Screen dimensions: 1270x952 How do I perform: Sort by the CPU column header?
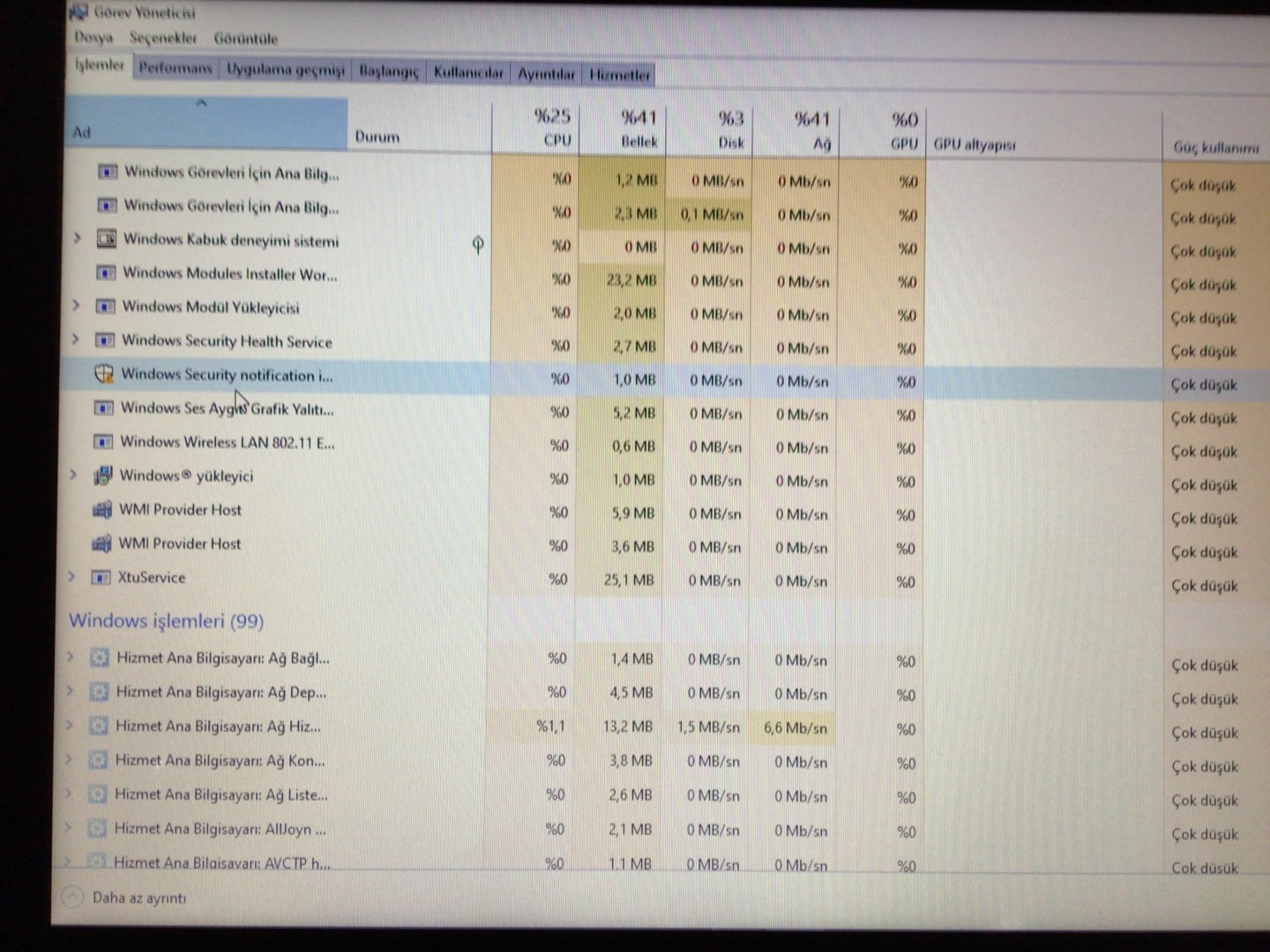click(x=534, y=129)
